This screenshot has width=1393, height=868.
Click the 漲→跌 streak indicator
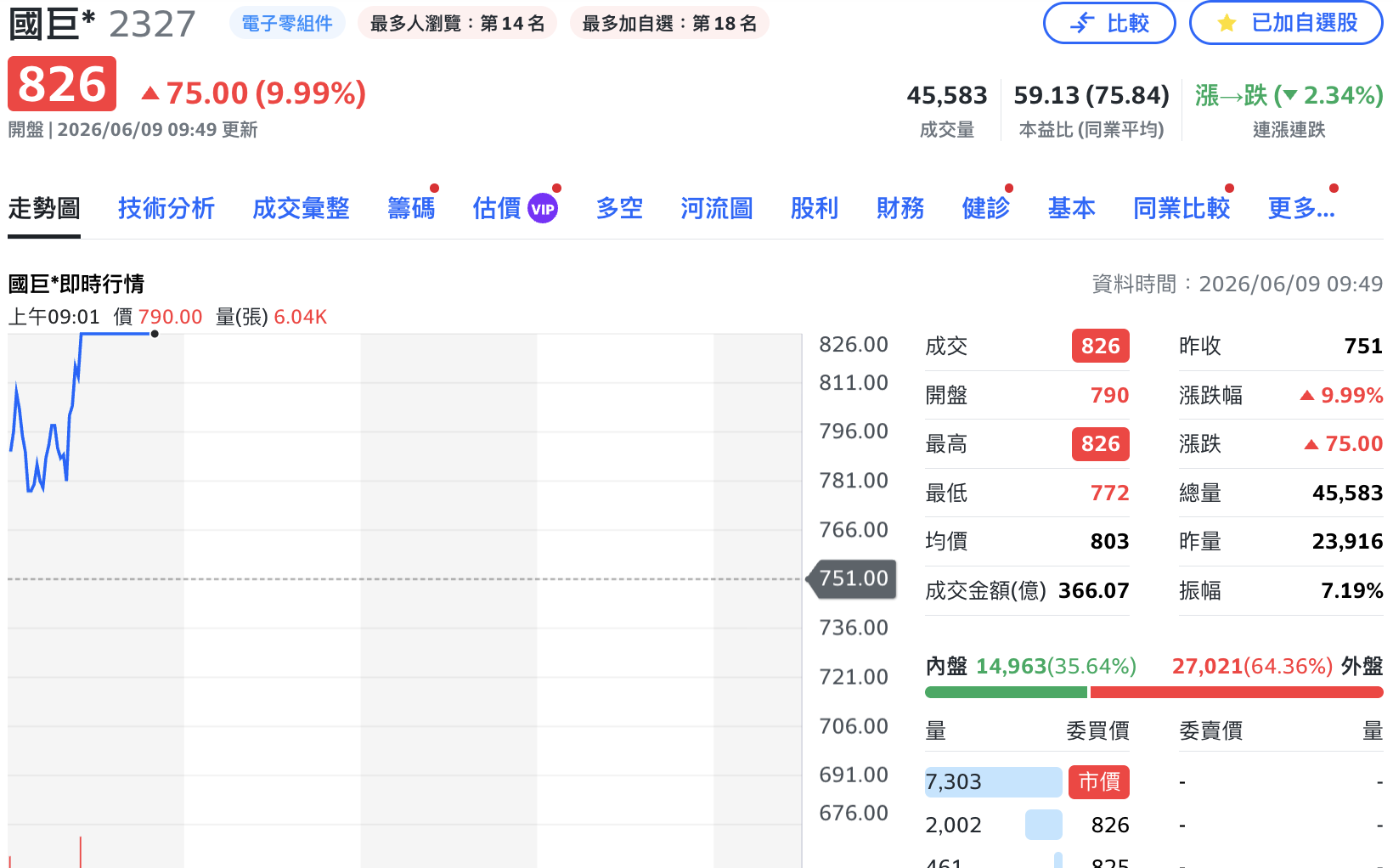pyautogui.click(x=1289, y=95)
